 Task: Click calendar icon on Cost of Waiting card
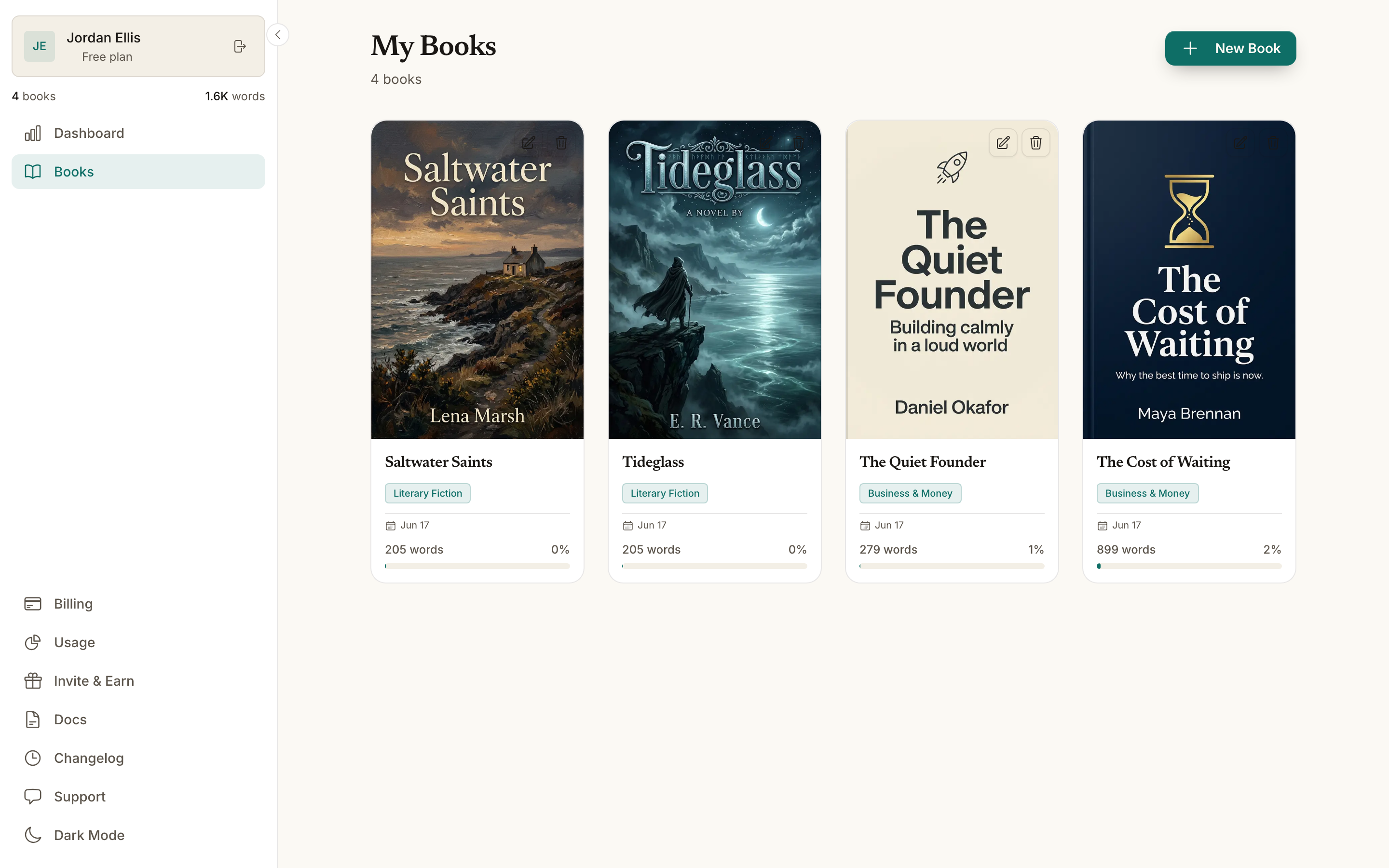click(1102, 525)
